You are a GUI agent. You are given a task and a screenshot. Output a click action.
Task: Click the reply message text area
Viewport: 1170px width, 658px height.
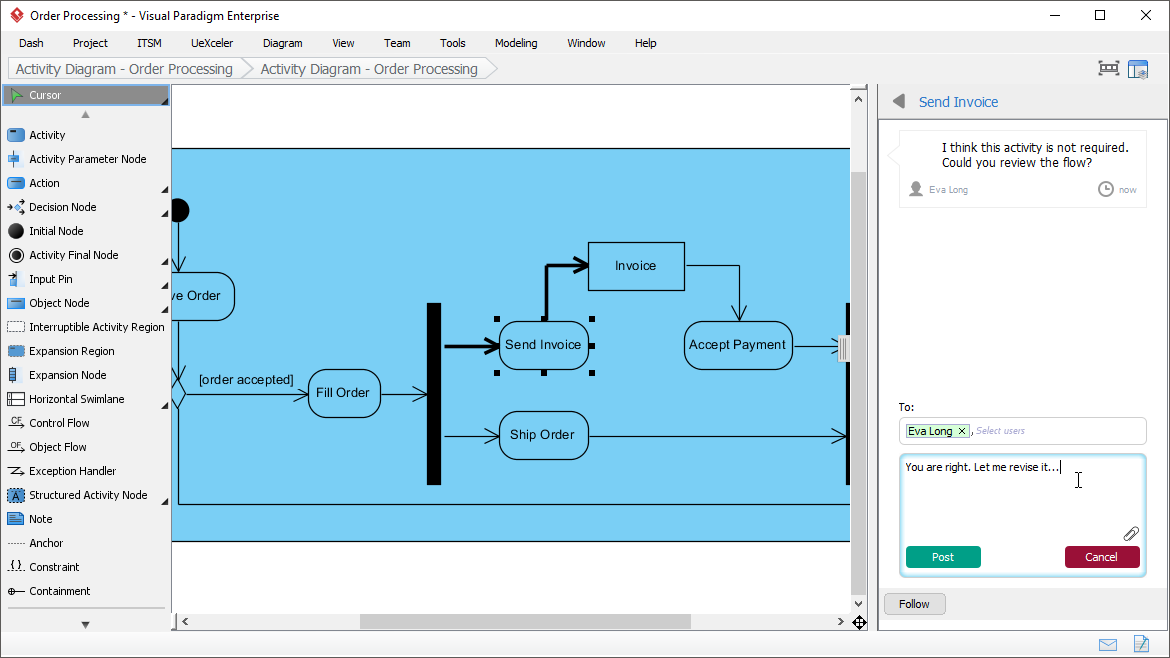pos(1022,495)
